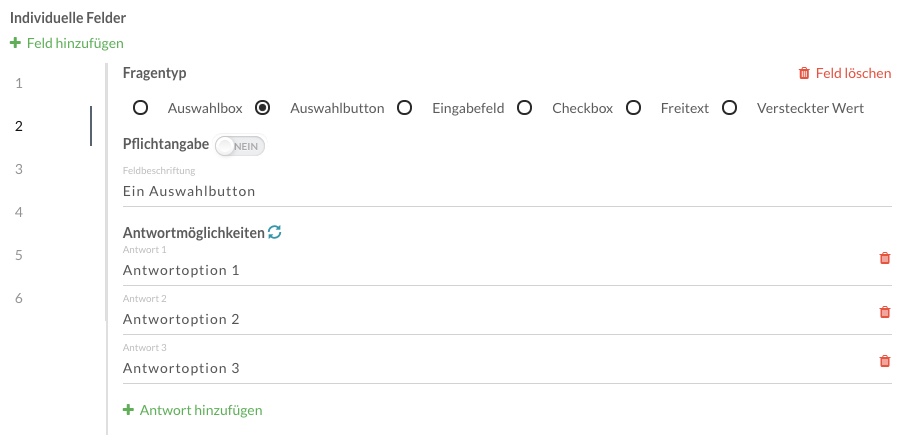The image size is (910, 441).
Task: Go to field number 6
Action: [19, 298]
